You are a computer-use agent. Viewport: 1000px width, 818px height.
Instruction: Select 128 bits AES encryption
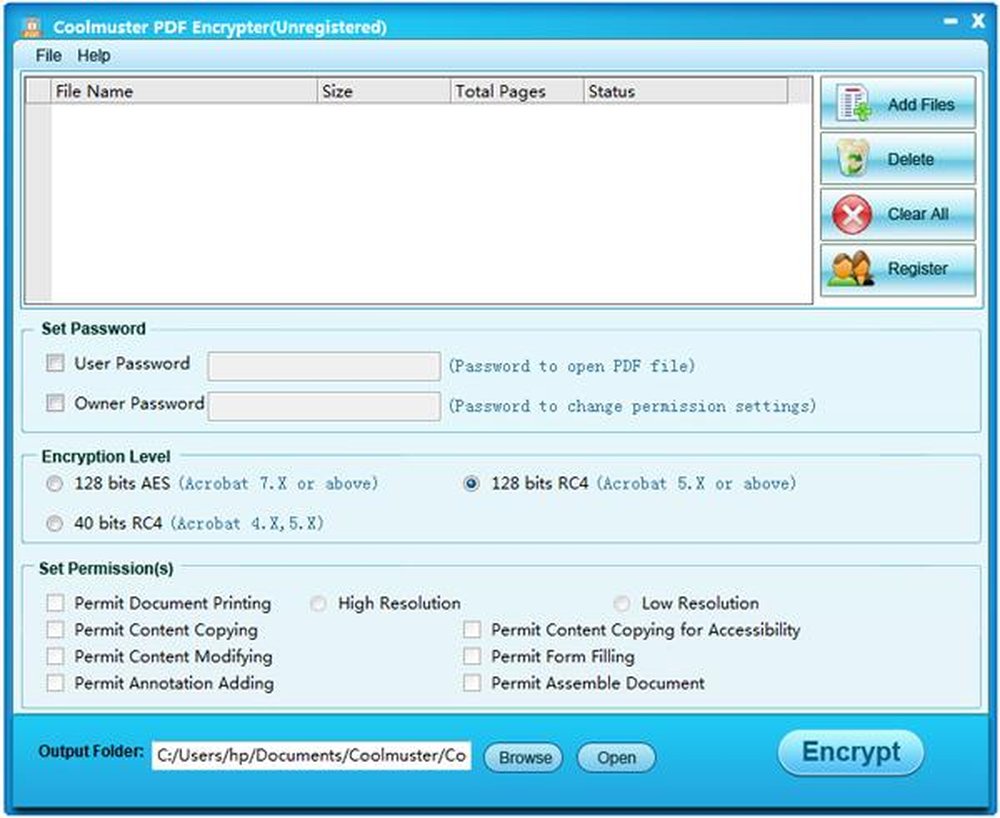[55, 483]
